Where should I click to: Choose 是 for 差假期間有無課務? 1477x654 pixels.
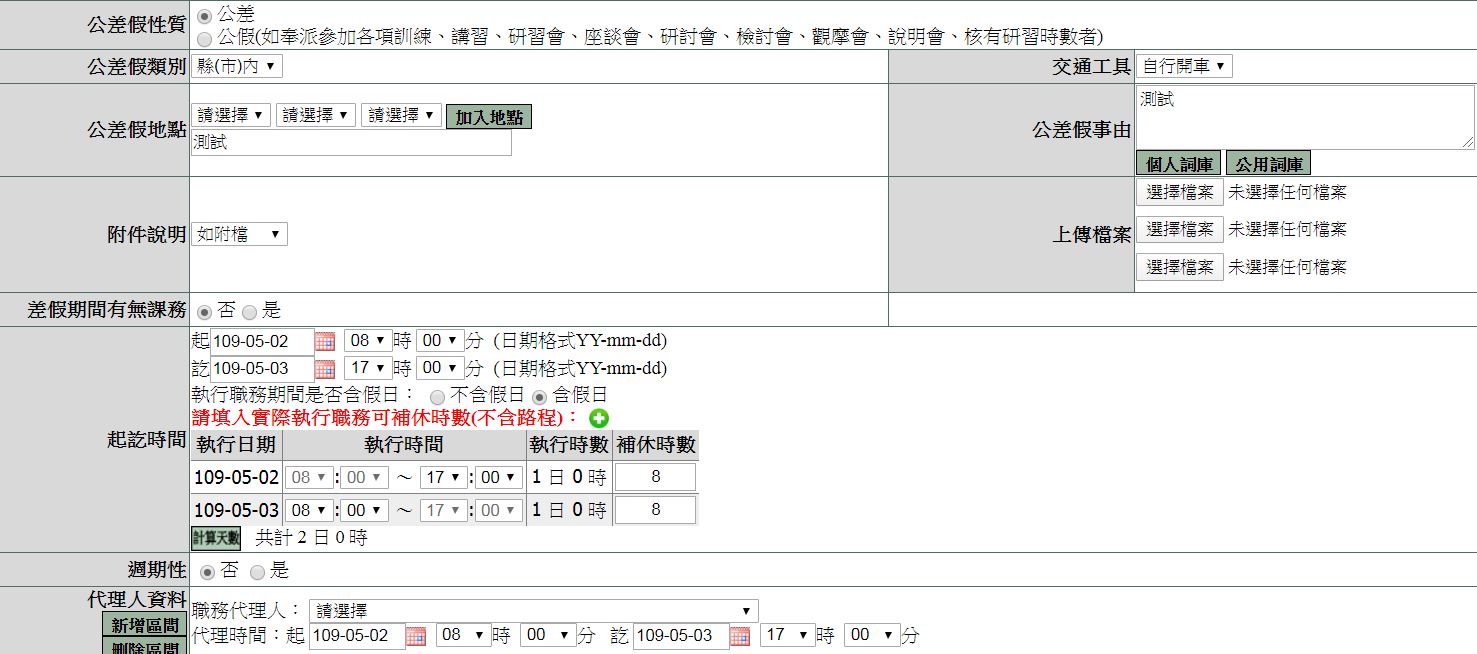coord(249,312)
